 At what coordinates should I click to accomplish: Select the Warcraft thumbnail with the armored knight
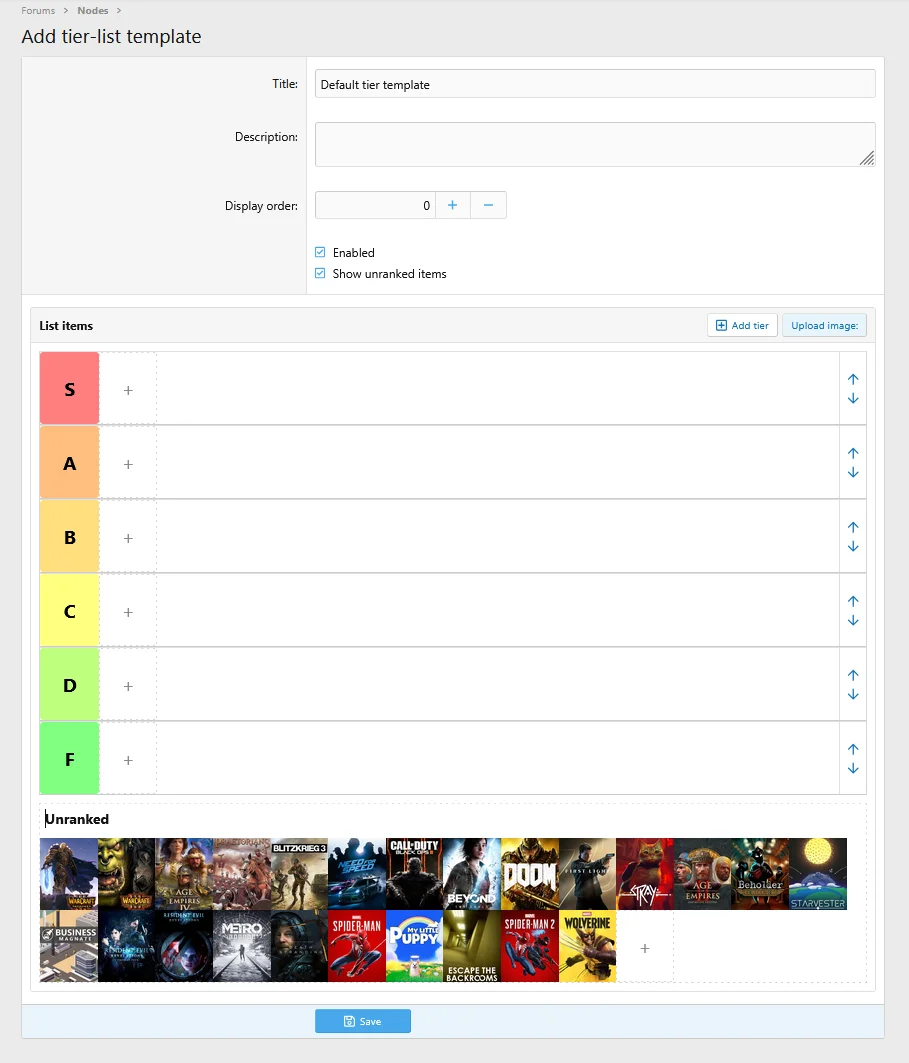[68, 874]
